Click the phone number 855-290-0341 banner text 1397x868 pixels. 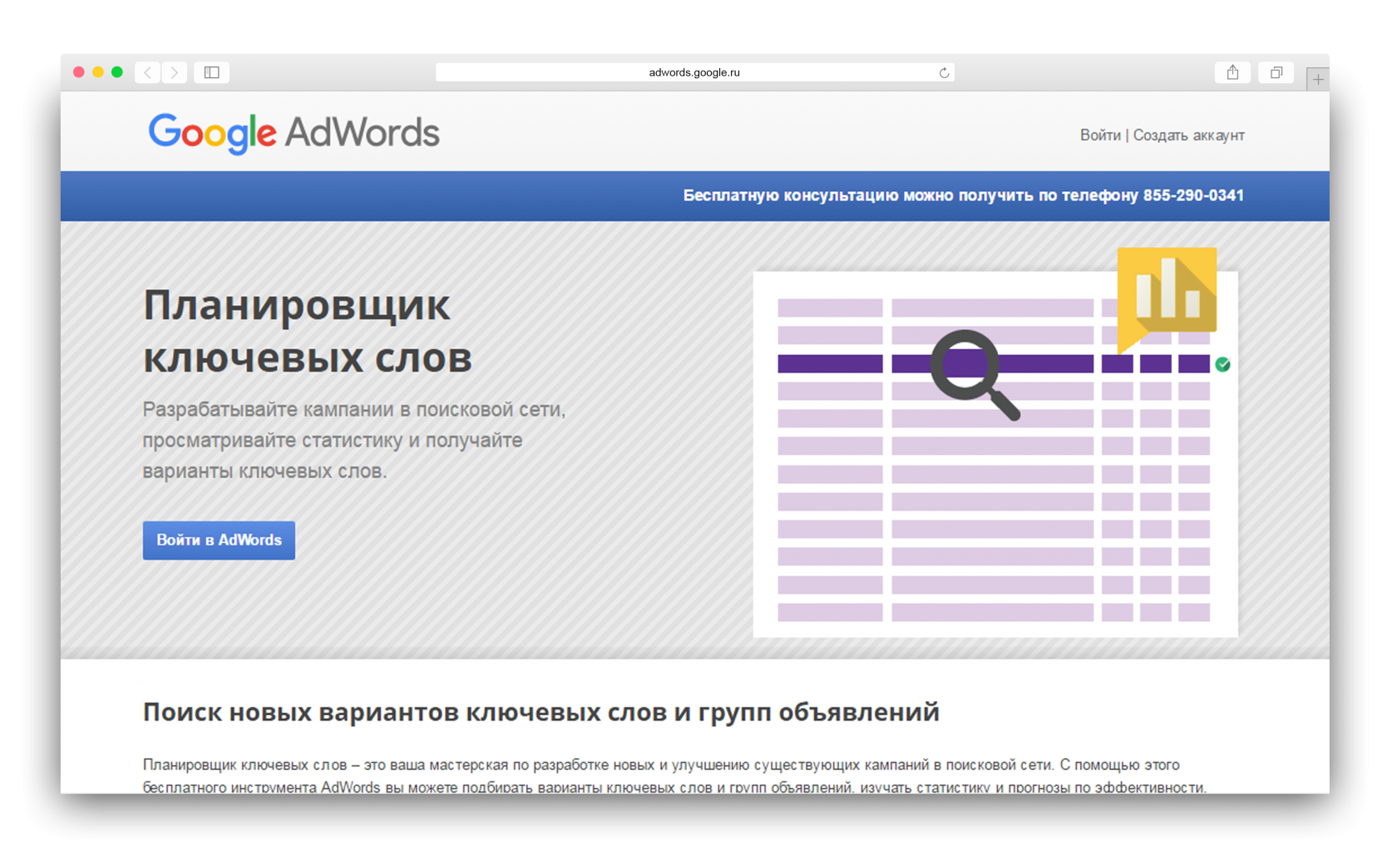click(x=1193, y=195)
